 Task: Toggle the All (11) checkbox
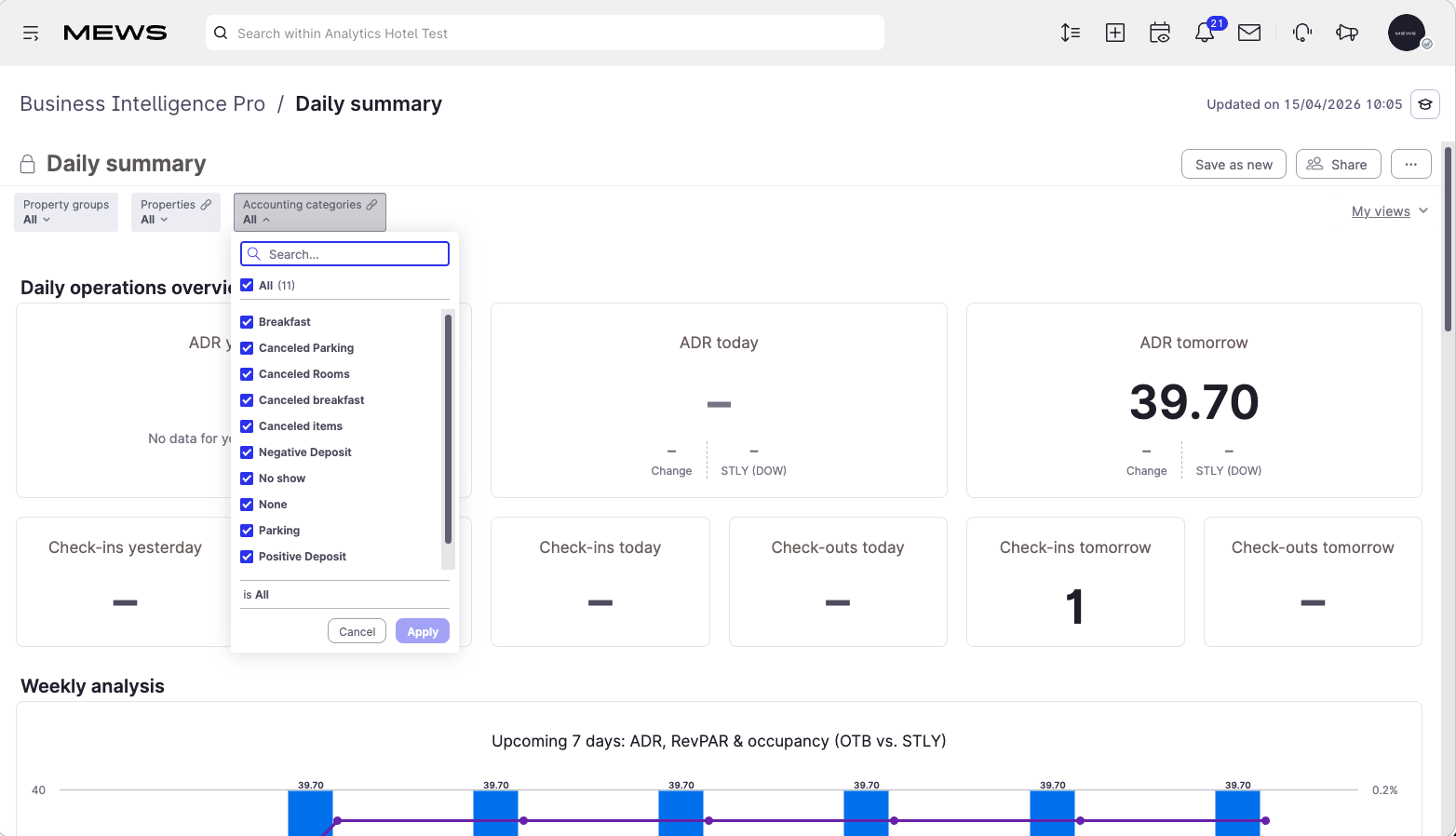point(247,285)
